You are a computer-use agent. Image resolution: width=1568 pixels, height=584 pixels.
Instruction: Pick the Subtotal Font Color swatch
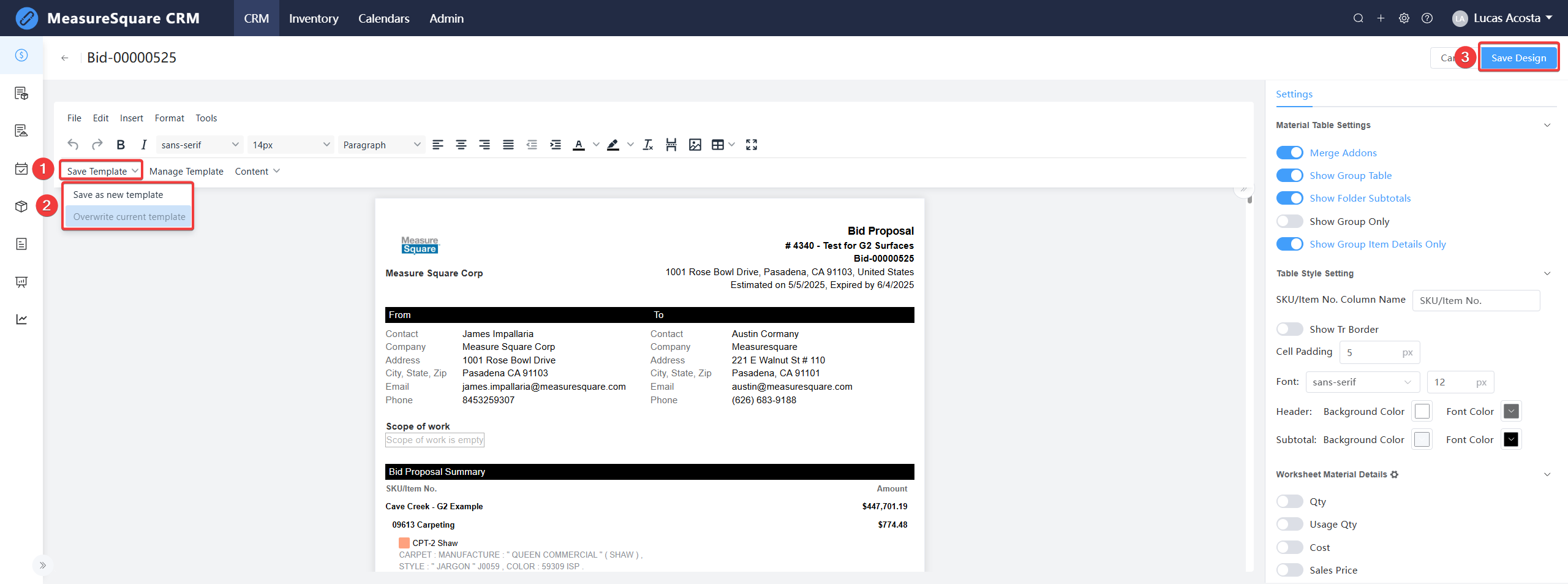click(x=1511, y=439)
